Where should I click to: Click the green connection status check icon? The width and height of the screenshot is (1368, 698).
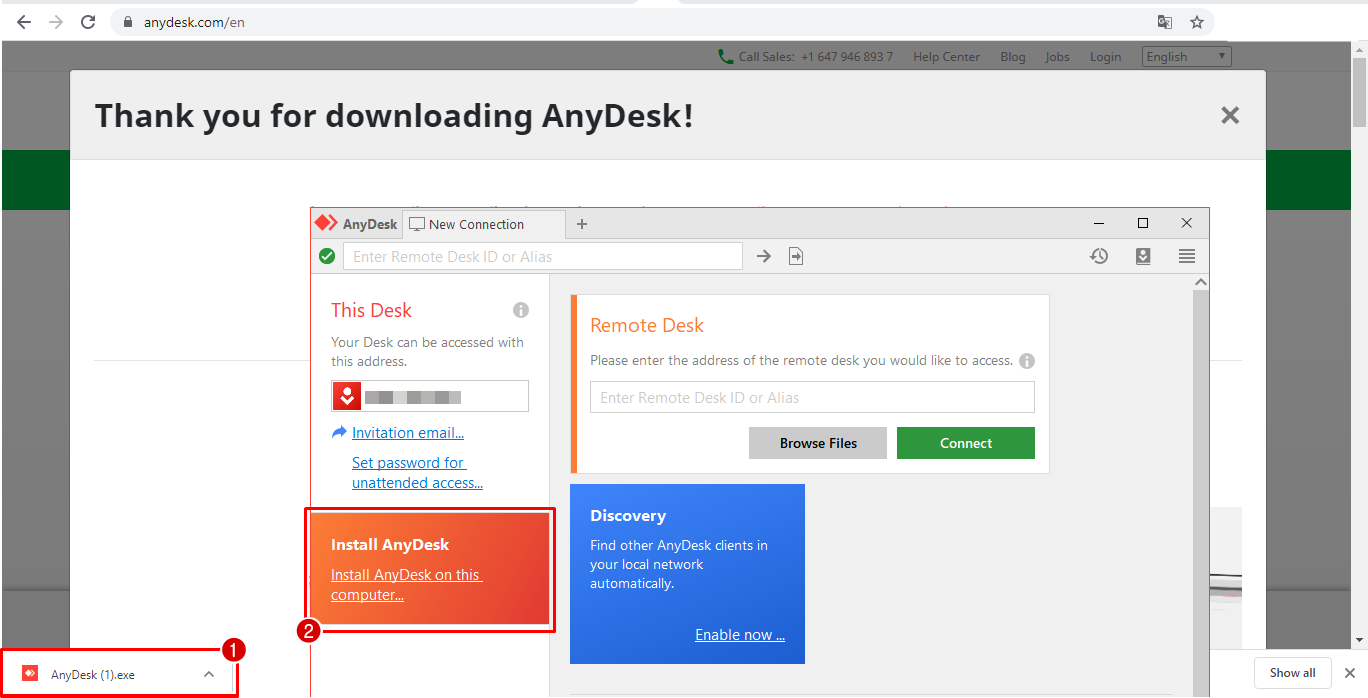point(327,257)
